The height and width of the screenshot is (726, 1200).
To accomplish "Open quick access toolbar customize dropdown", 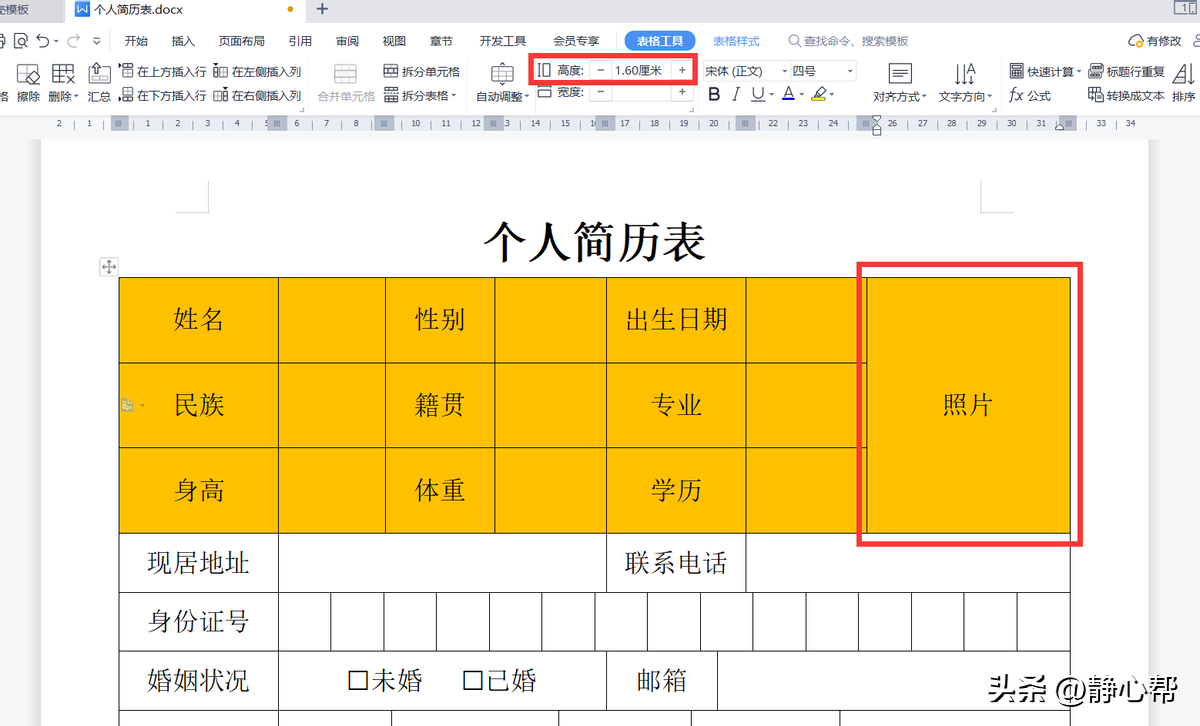I will click(x=97, y=42).
